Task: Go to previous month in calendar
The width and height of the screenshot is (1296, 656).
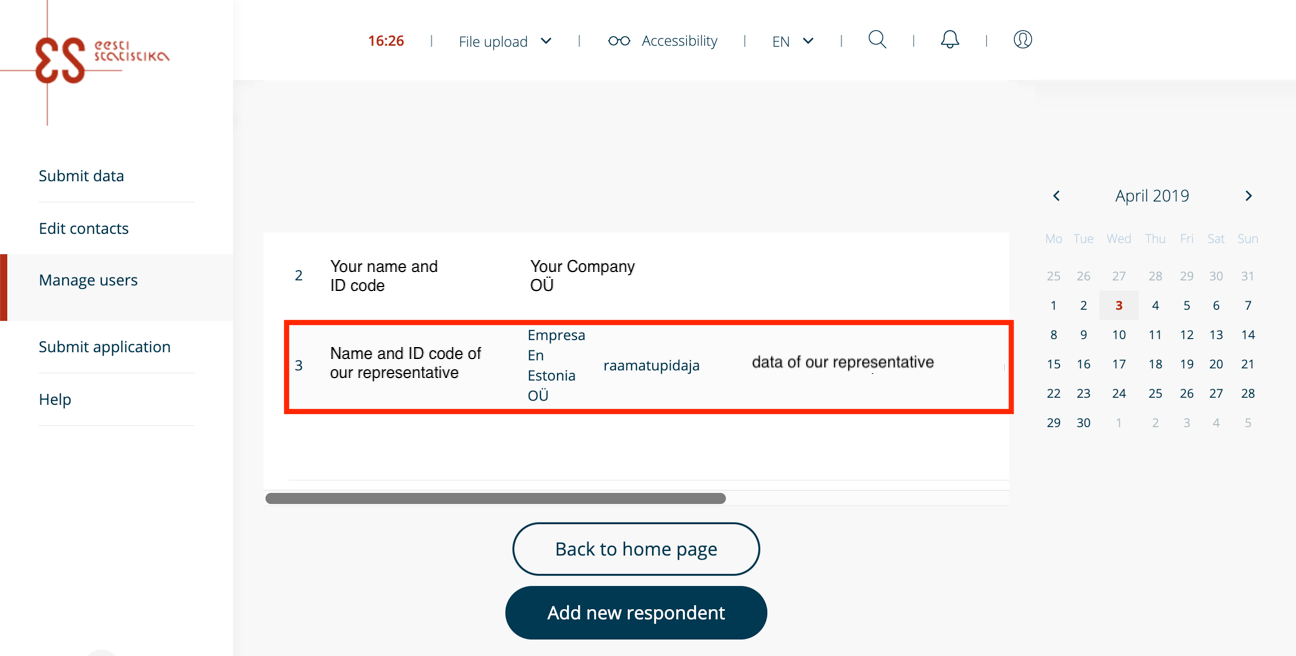Action: pos(1056,196)
